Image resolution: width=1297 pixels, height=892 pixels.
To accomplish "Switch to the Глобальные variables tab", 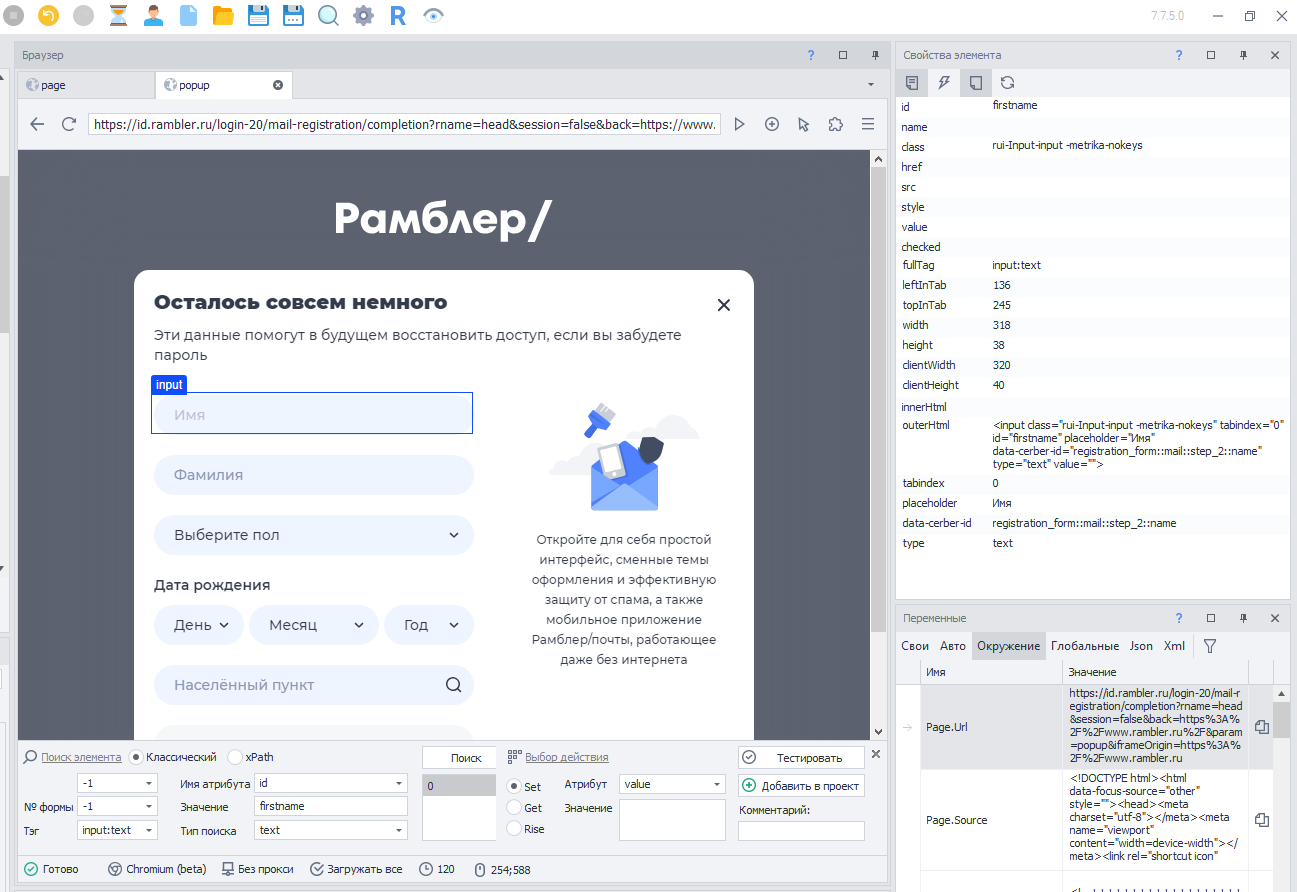I will [x=1085, y=646].
